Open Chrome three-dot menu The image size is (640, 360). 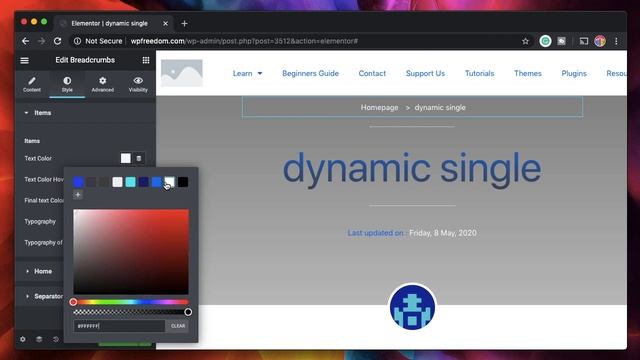(616, 41)
